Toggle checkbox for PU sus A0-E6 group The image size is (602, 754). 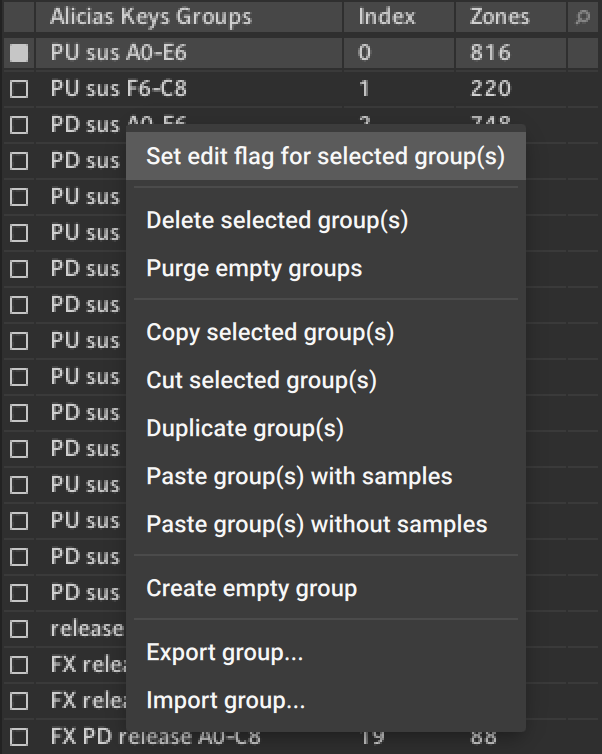click(18, 53)
